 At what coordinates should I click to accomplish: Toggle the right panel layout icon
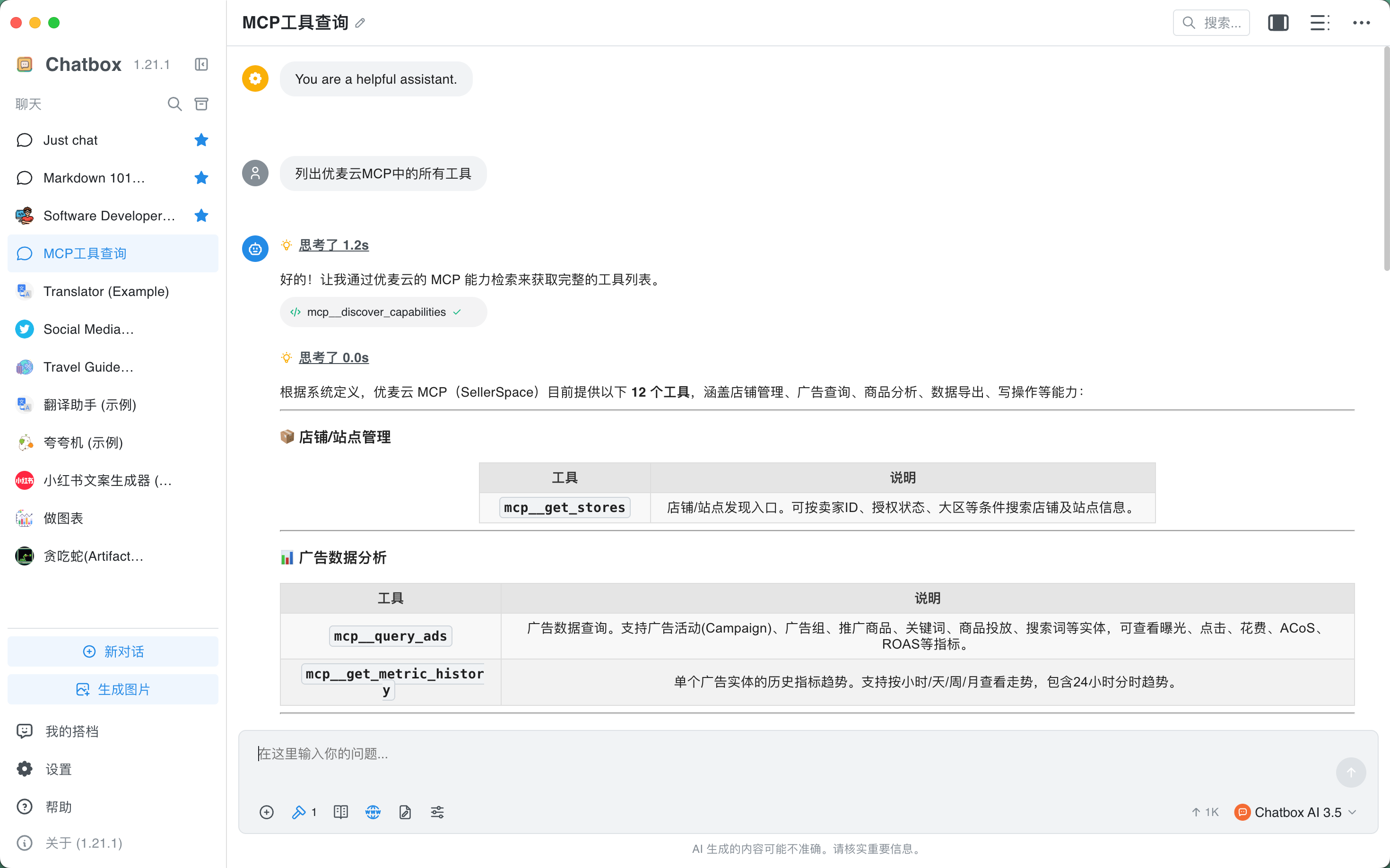pyautogui.click(x=1278, y=23)
